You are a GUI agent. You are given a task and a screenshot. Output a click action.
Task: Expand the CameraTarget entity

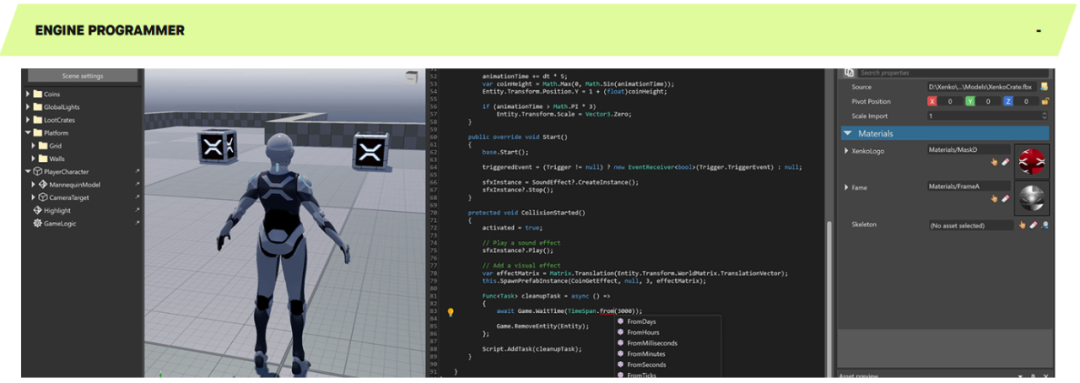tap(34, 197)
